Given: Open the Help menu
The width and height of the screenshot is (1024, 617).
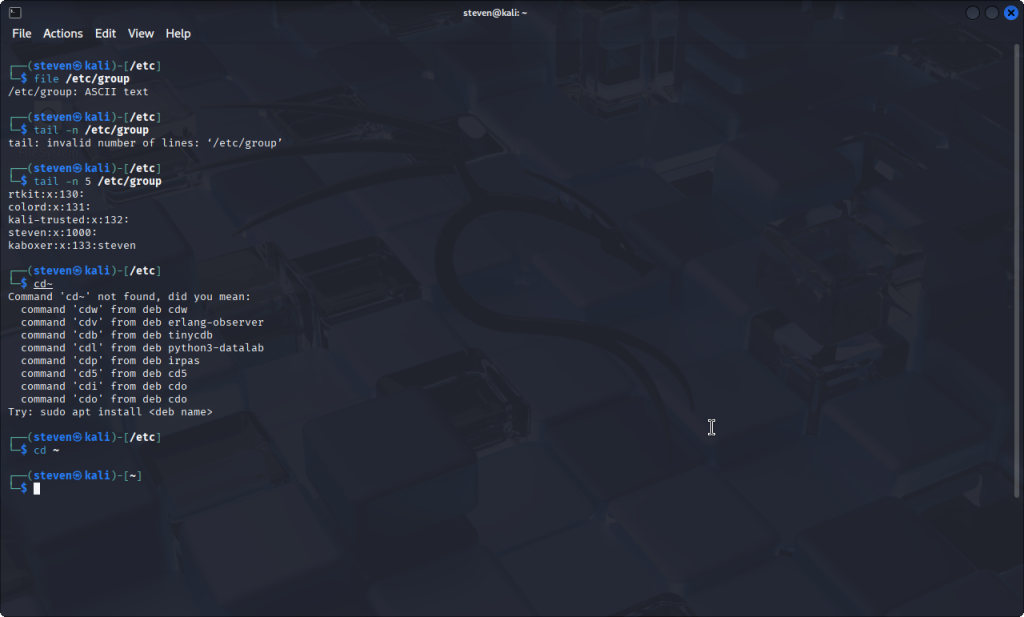Looking at the screenshot, I should click(x=178, y=33).
